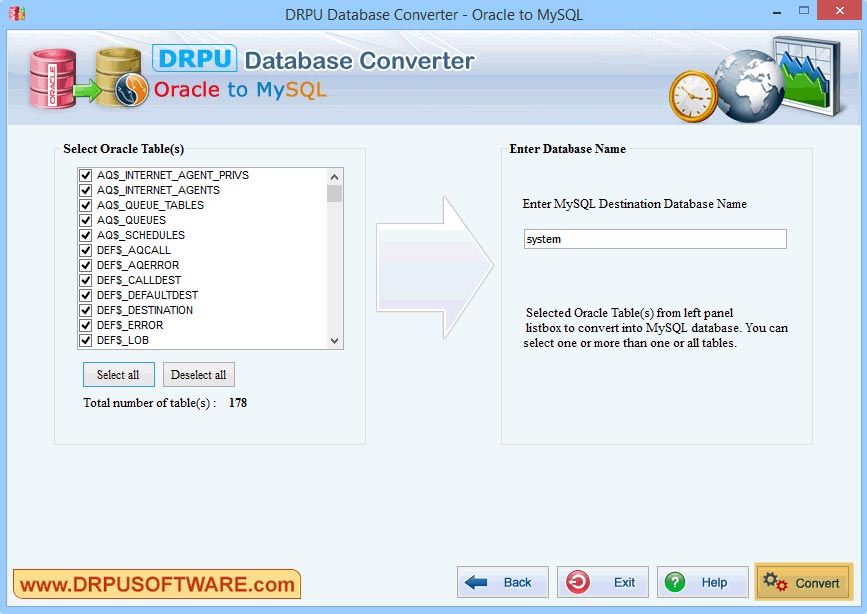This screenshot has width=867, height=614.
Task: Toggle the DEF$_DESTINATION checkbox
Action: pyautogui.click(x=85, y=309)
